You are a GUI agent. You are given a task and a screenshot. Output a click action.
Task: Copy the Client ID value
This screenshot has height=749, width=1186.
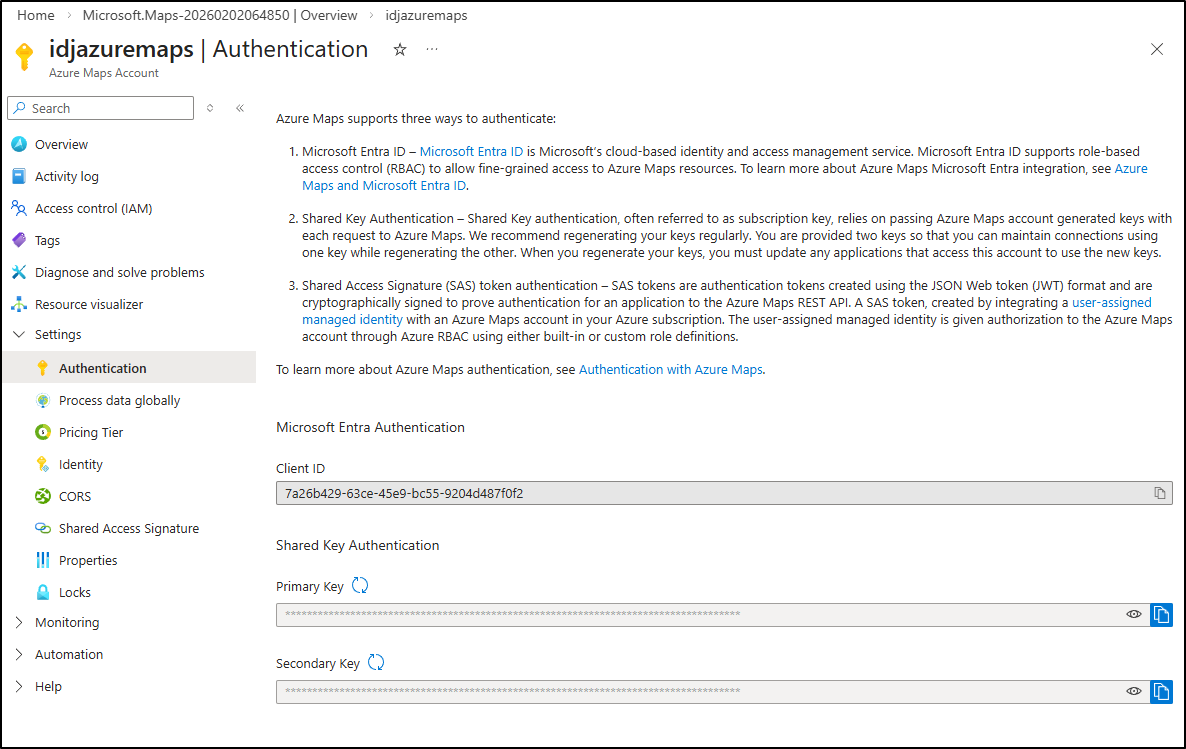coord(1160,493)
